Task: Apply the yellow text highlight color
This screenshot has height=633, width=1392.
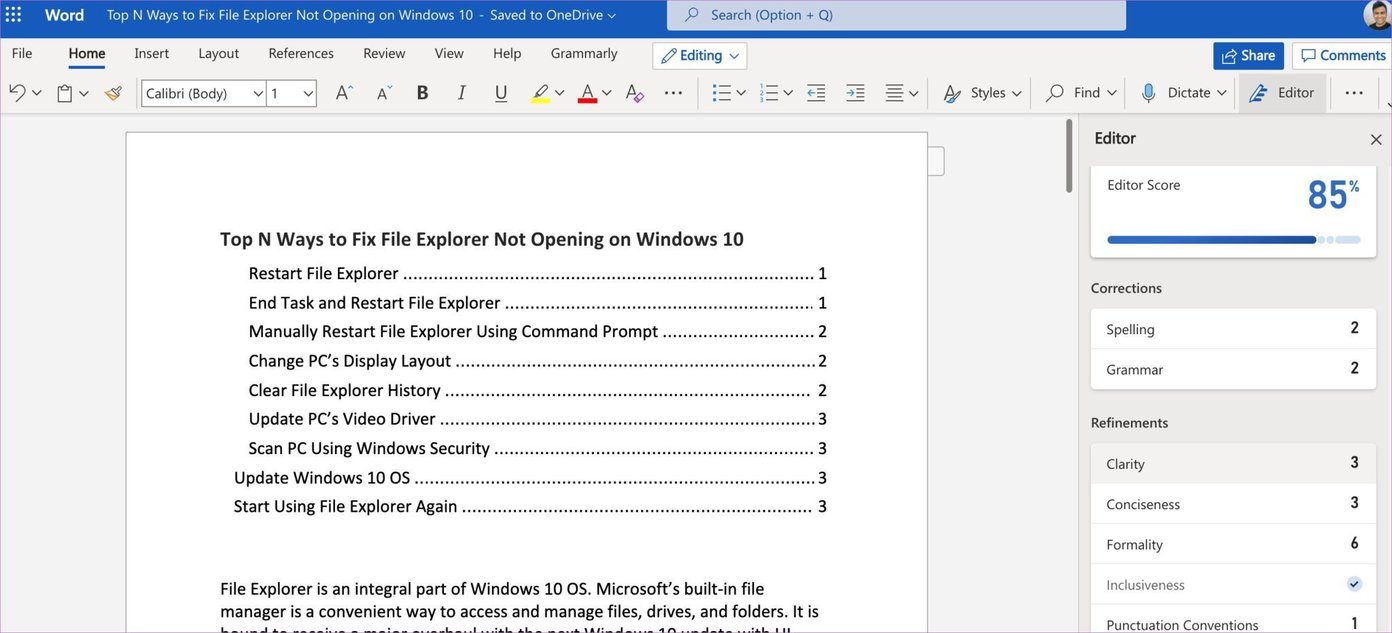Action: tap(540, 91)
